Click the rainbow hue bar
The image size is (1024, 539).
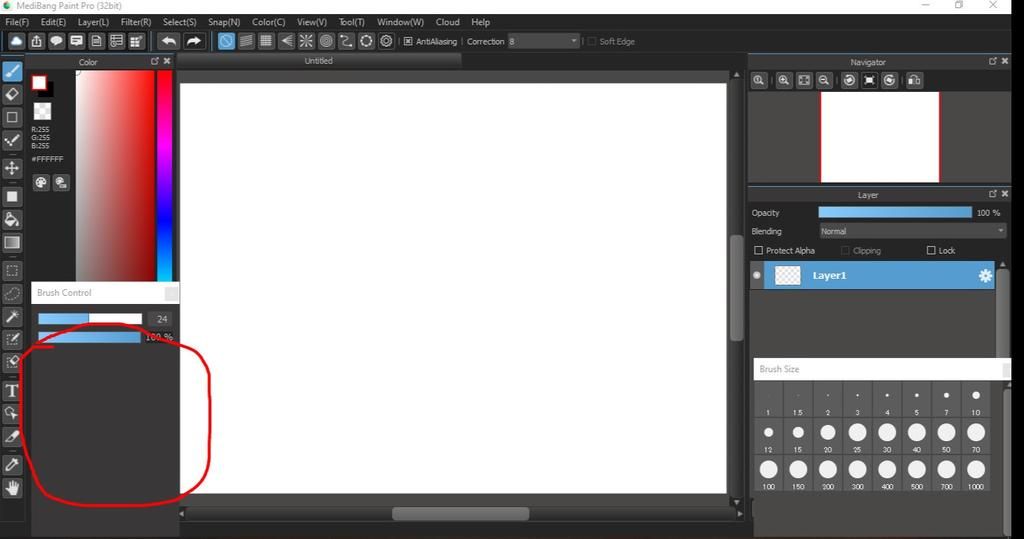(x=165, y=175)
